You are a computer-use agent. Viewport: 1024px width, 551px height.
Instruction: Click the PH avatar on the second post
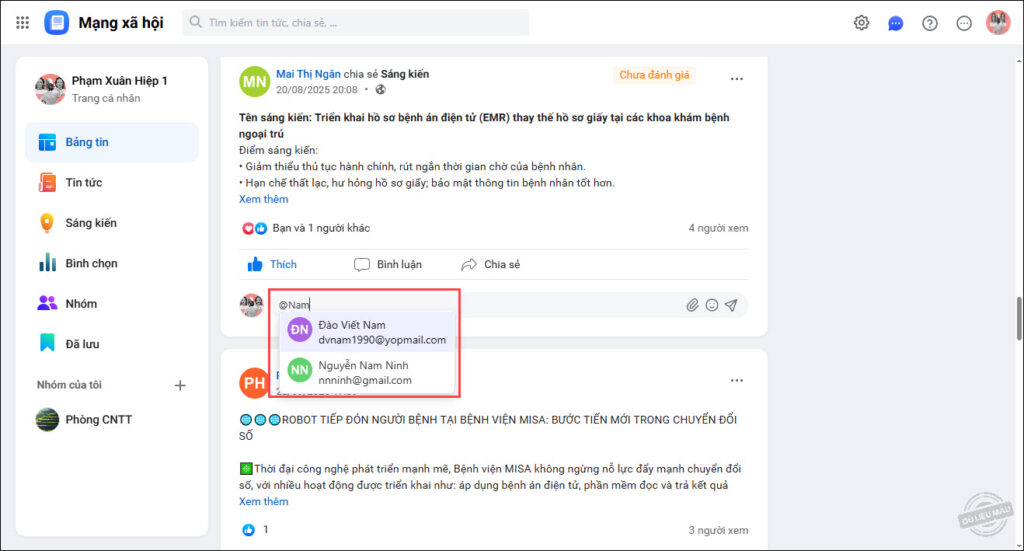point(254,383)
